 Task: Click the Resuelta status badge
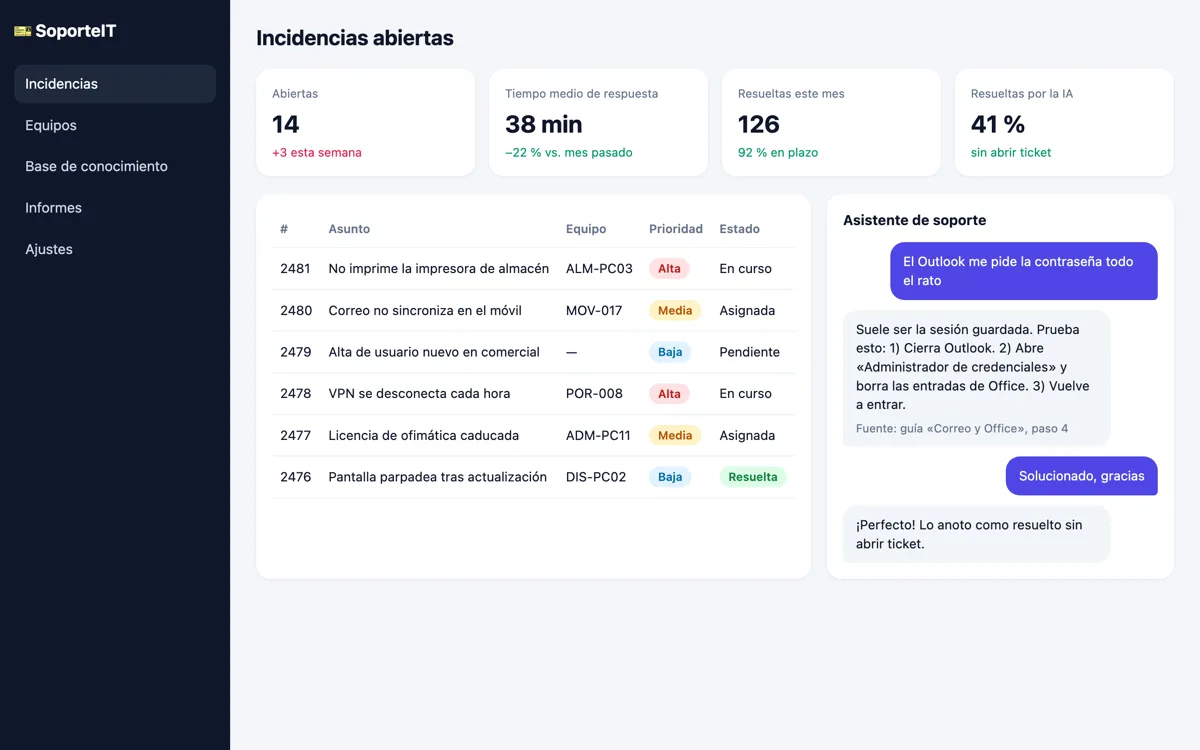pyautogui.click(x=753, y=477)
